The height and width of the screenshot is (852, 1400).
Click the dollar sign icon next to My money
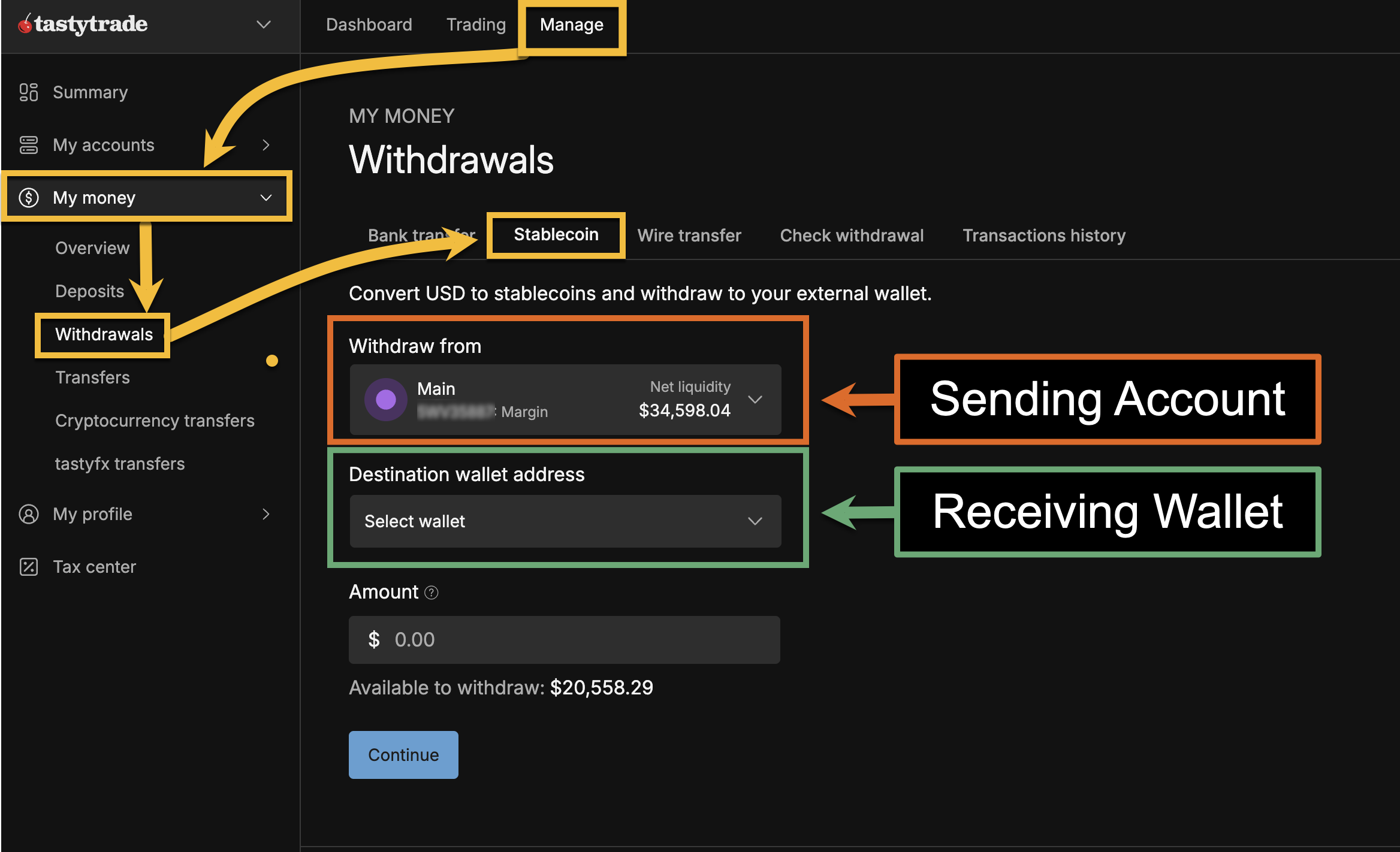point(28,197)
